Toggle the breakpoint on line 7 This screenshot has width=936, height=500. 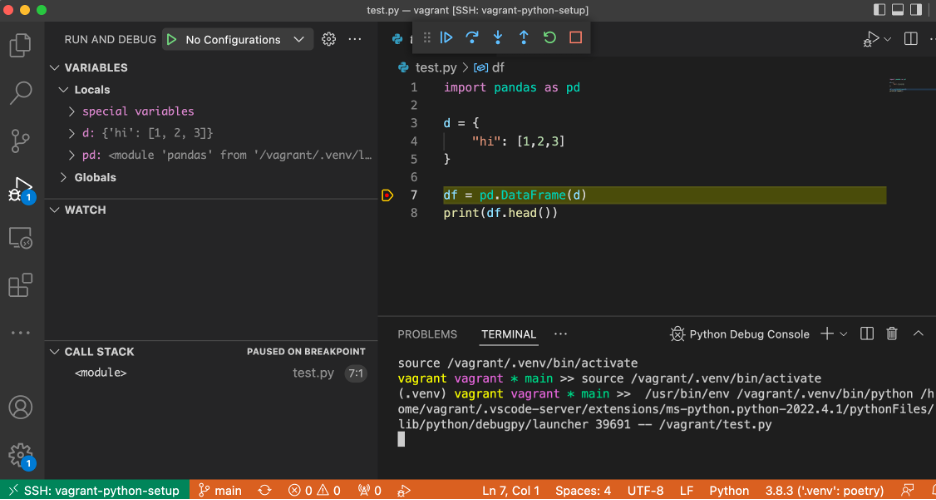(388, 195)
